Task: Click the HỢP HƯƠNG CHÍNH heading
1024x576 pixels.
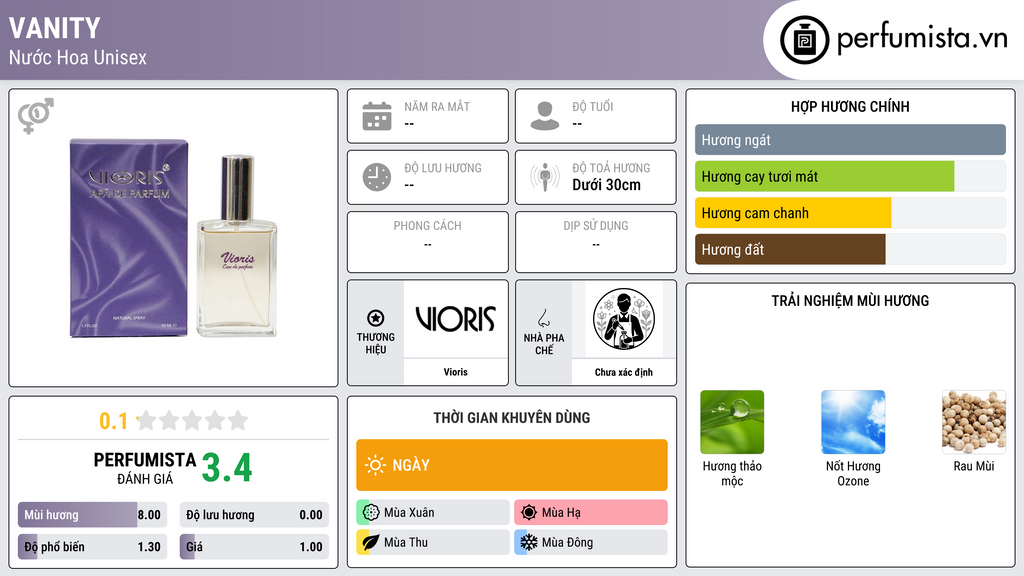Action: [850, 106]
